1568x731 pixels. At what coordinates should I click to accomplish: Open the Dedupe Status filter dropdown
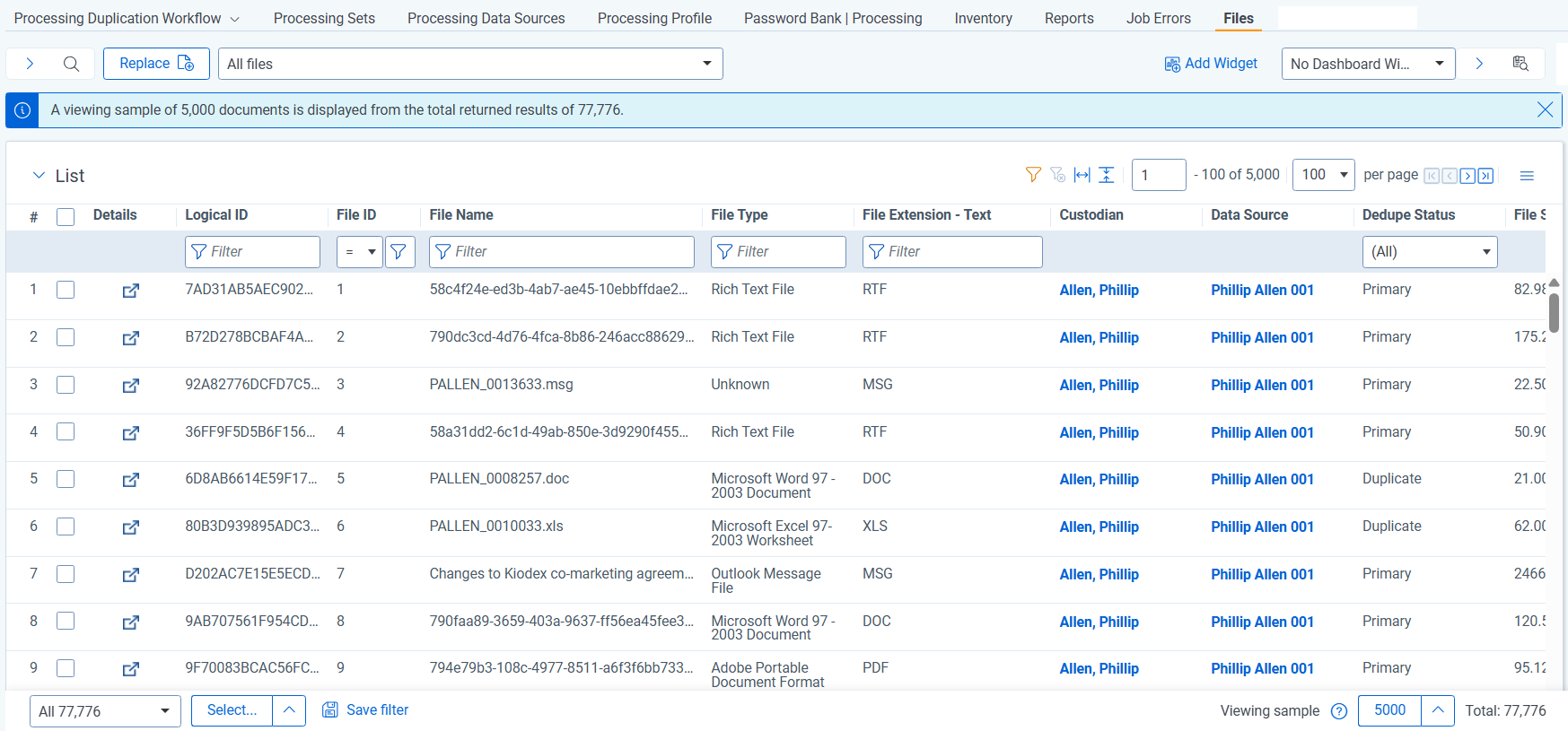[1429, 252]
